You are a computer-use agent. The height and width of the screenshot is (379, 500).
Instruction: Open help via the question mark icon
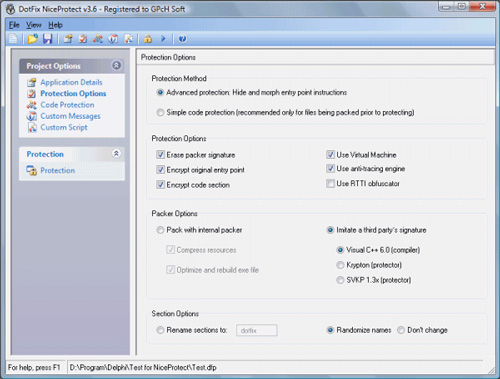click(182, 39)
